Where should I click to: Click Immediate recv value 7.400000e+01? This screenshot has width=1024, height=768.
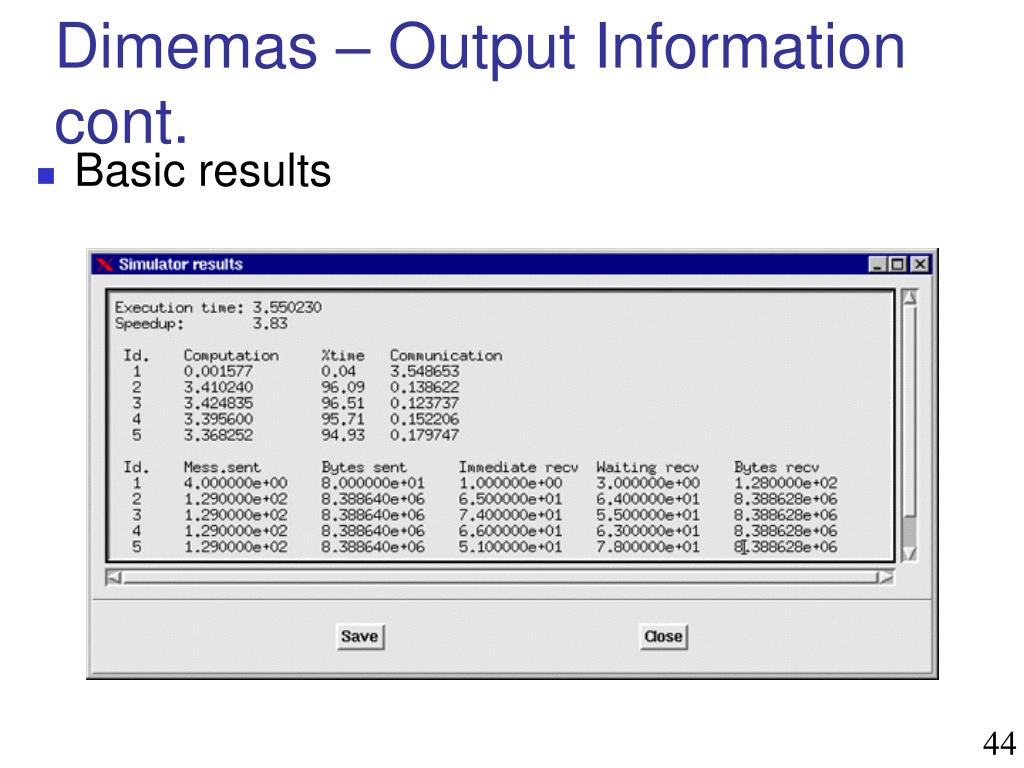(x=510, y=515)
